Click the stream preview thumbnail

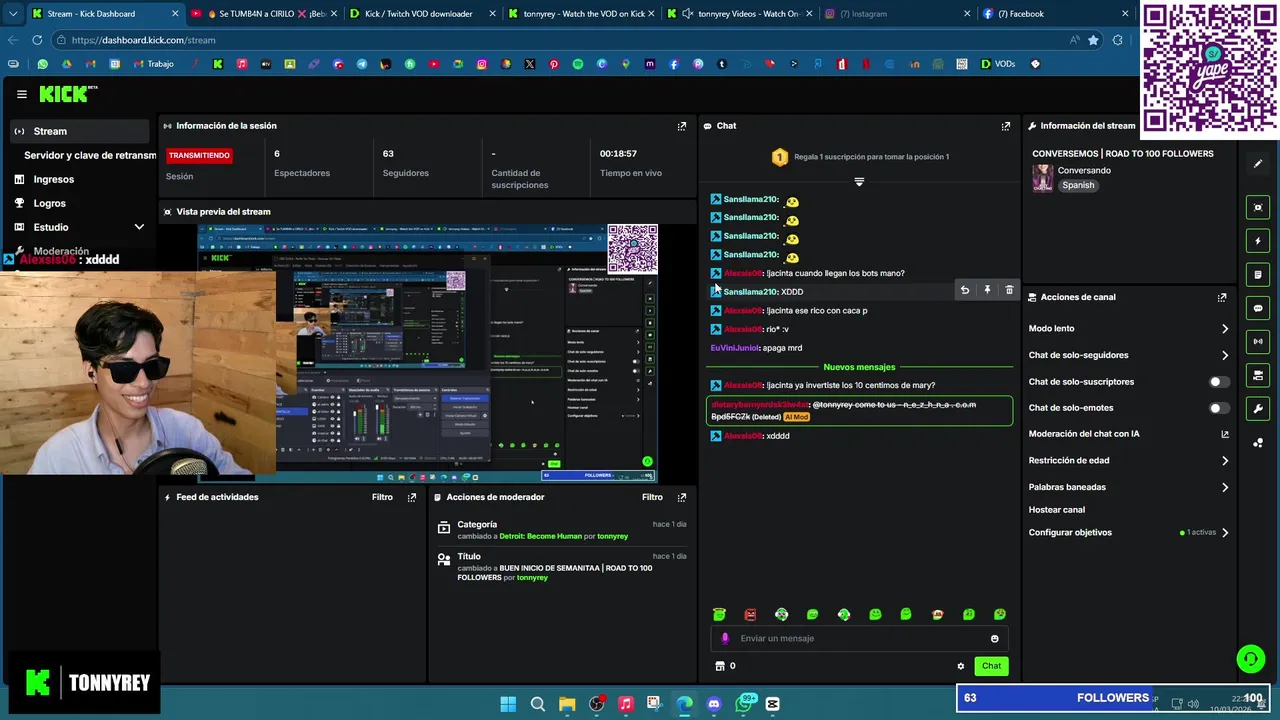coord(428,352)
